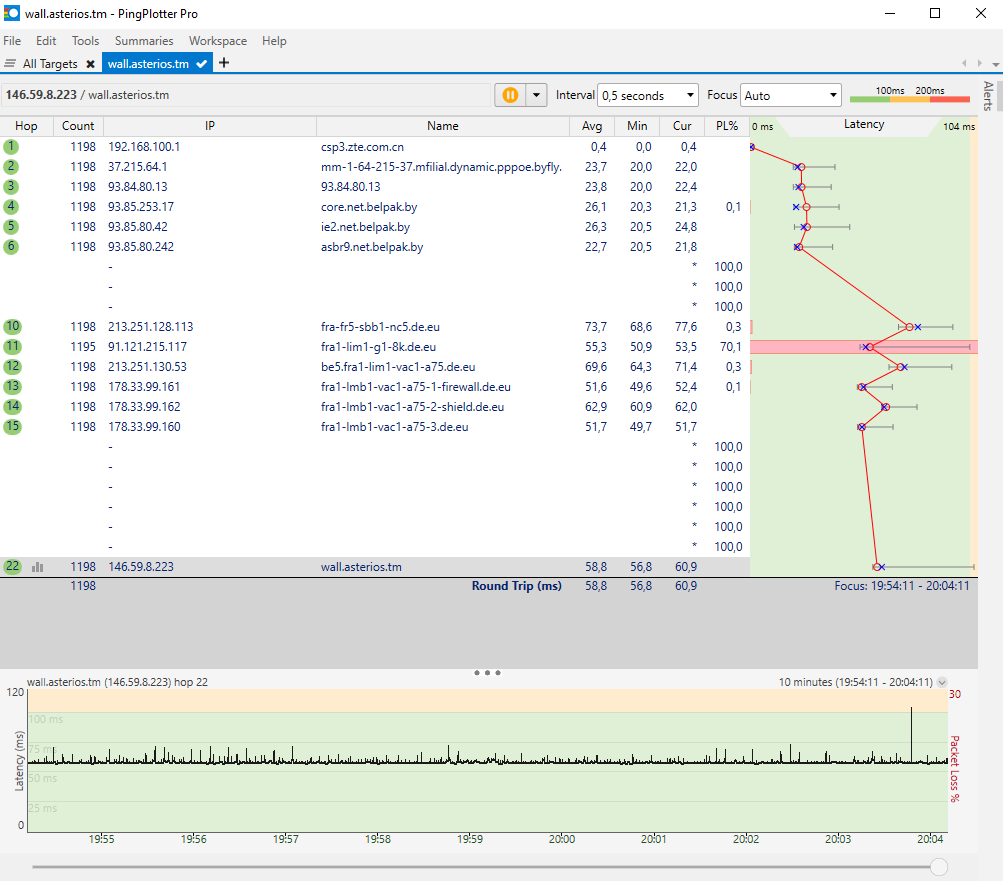Select hop 22 green circle icon
Image resolution: width=1003 pixels, height=881 pixels.
(12, 566)
